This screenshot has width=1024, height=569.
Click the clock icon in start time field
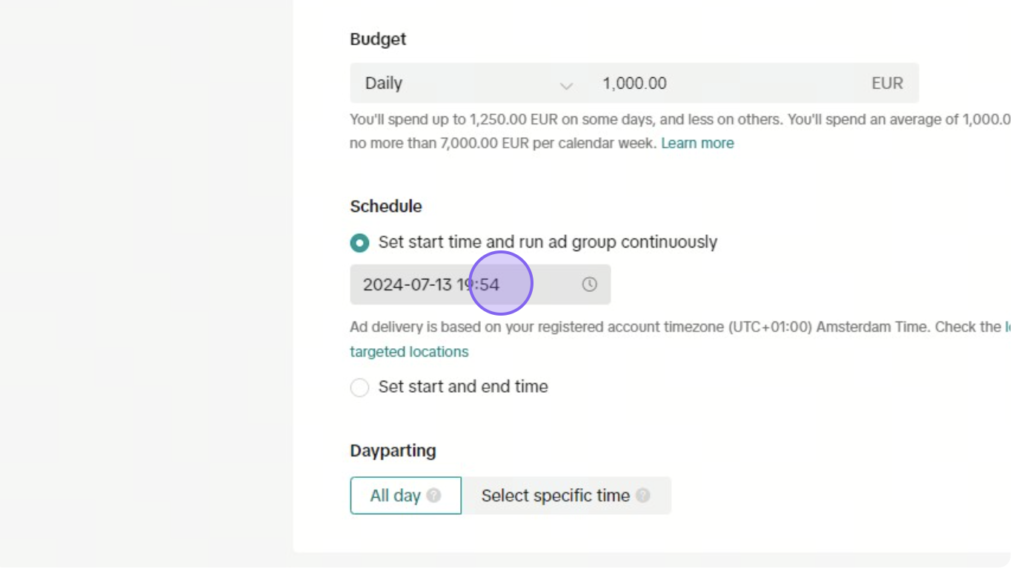tap(589, 284)
